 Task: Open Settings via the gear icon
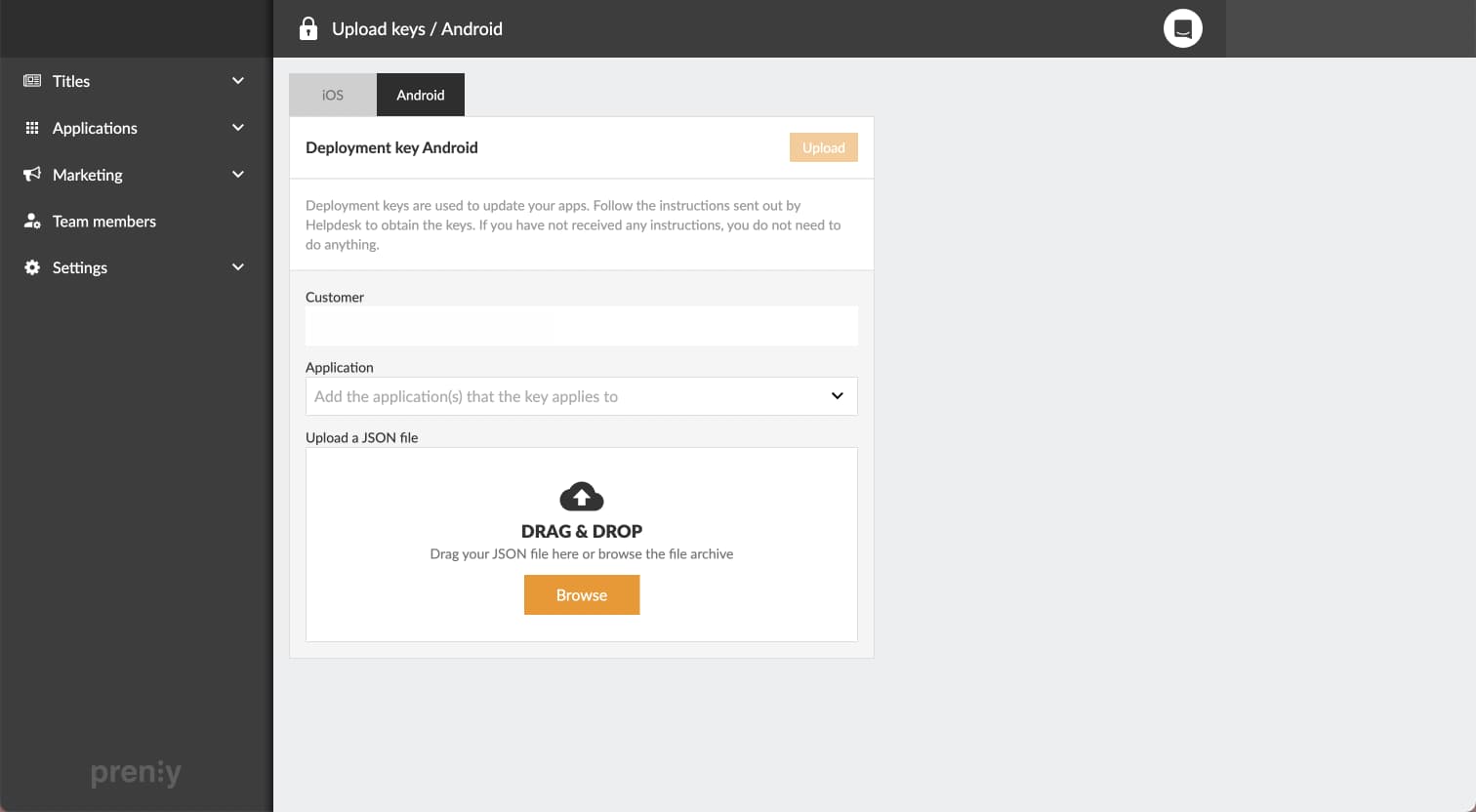pos(31,266)
